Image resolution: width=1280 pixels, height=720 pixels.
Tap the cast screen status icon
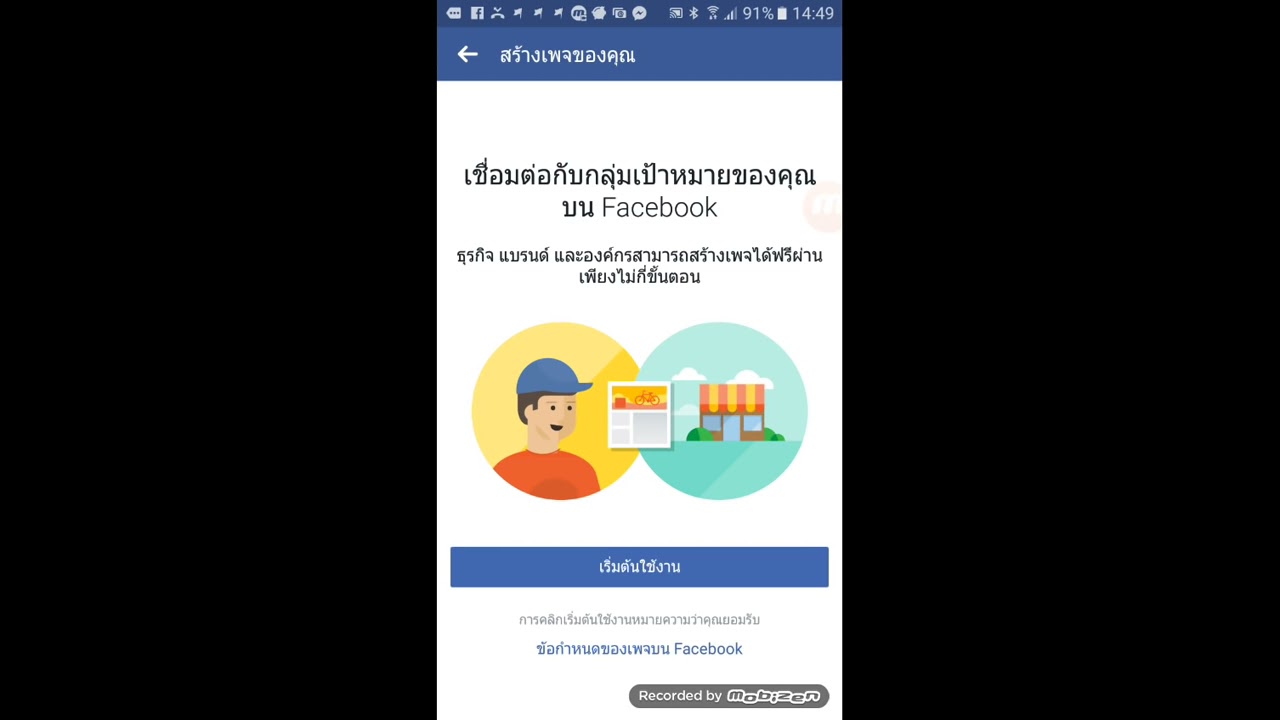click(676, 13)
